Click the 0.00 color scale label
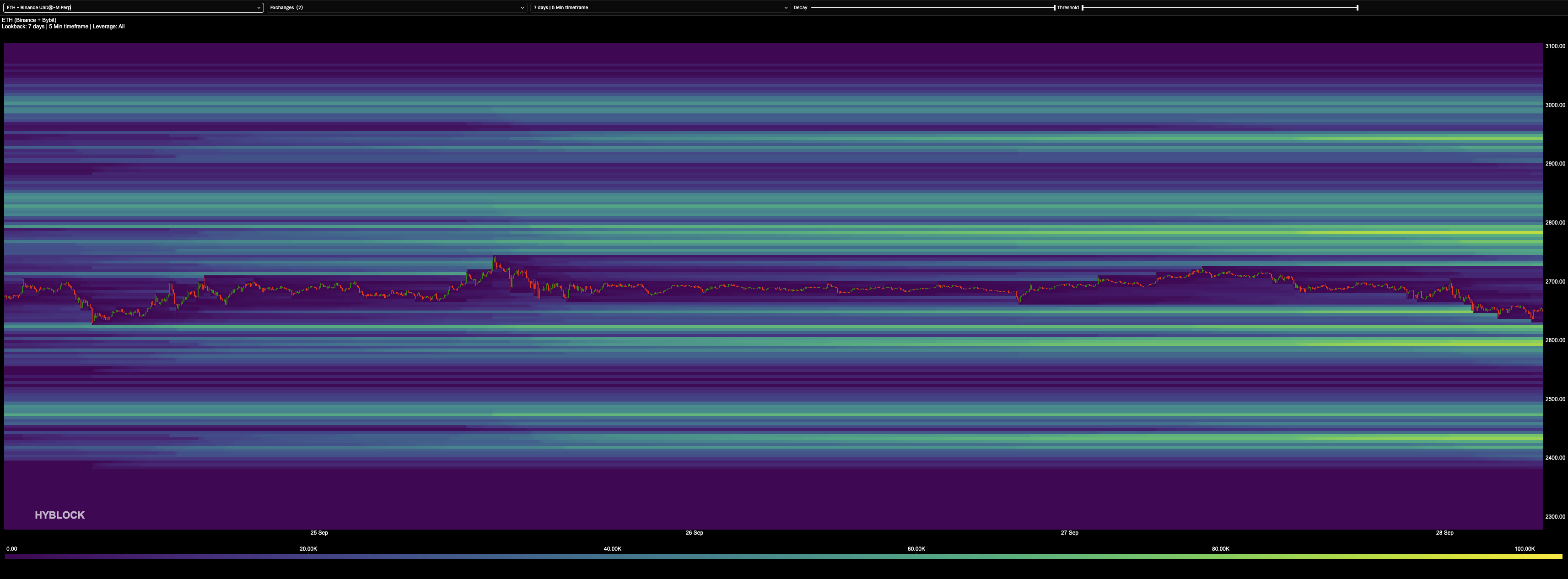The image size is (1568, 579). click(x=11, y=549)
